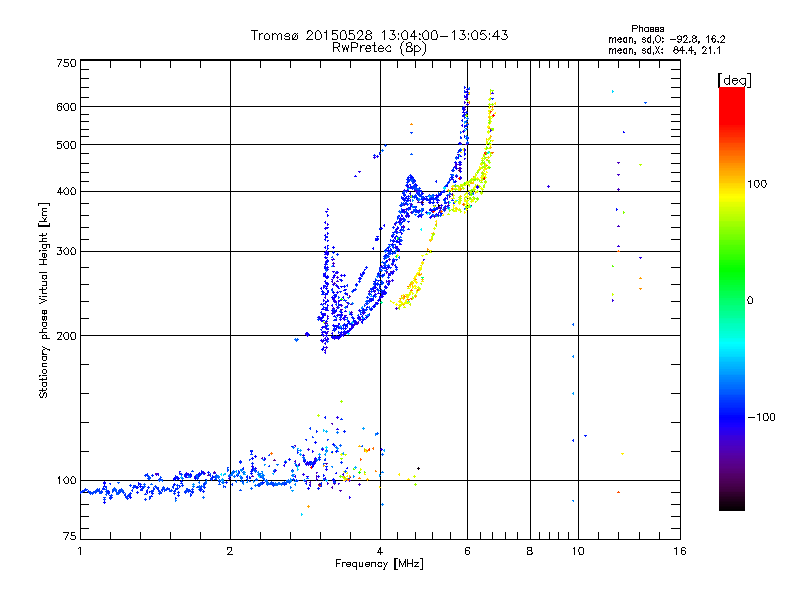The height and width of the screenshot is (600, 800).
Task: Click the y-axis '600' tick label
Action: 66,107
